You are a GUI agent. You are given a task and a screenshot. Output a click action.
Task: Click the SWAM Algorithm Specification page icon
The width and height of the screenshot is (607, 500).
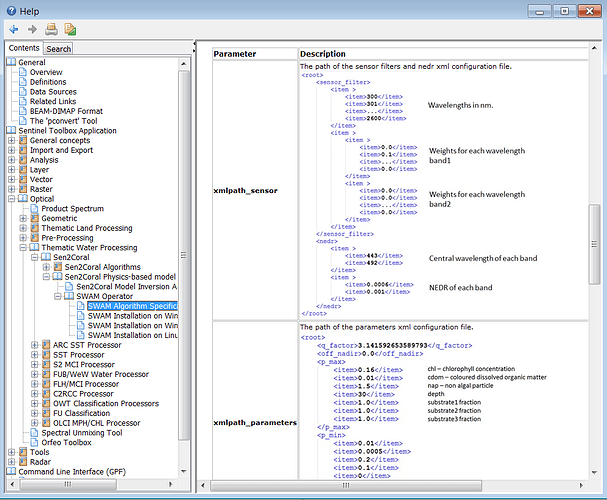tap(81, 306)
